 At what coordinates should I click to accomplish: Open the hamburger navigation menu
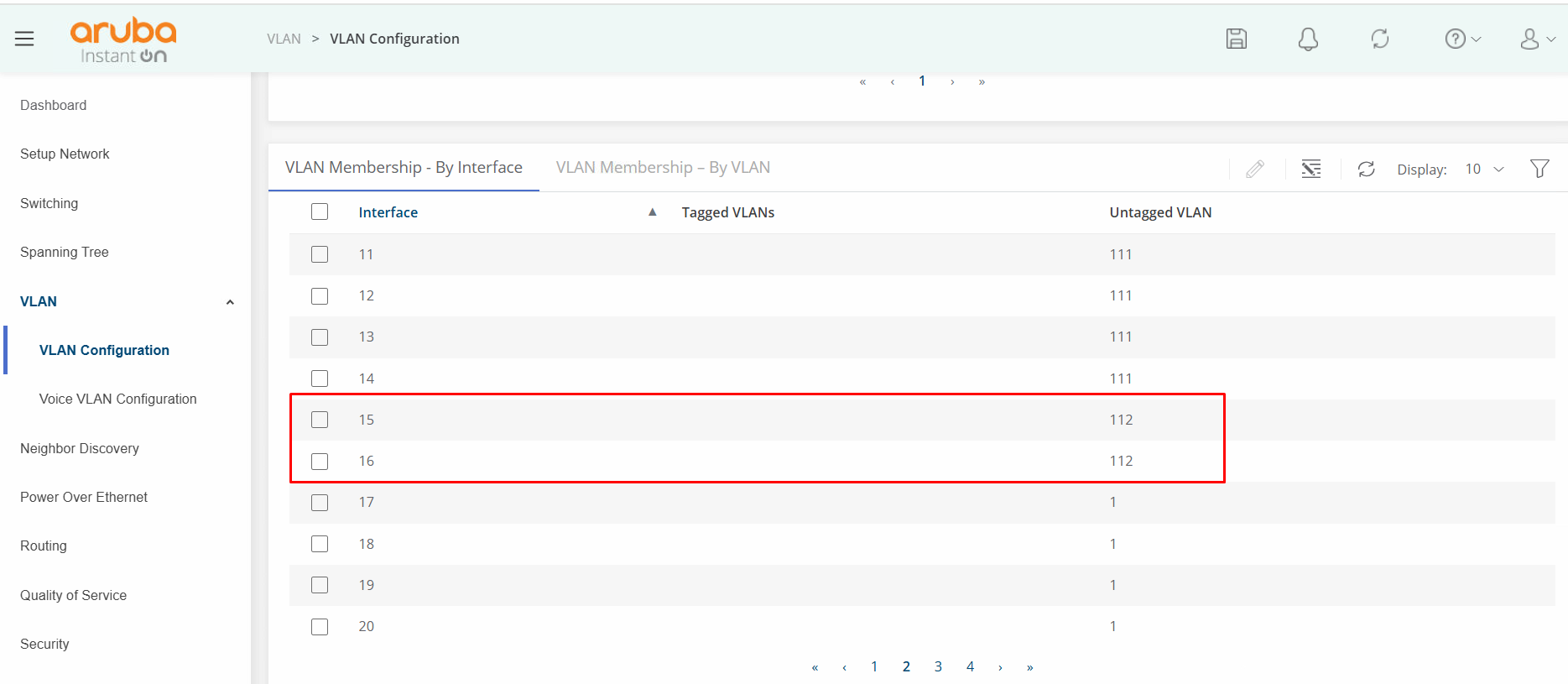tap(24, 39)
